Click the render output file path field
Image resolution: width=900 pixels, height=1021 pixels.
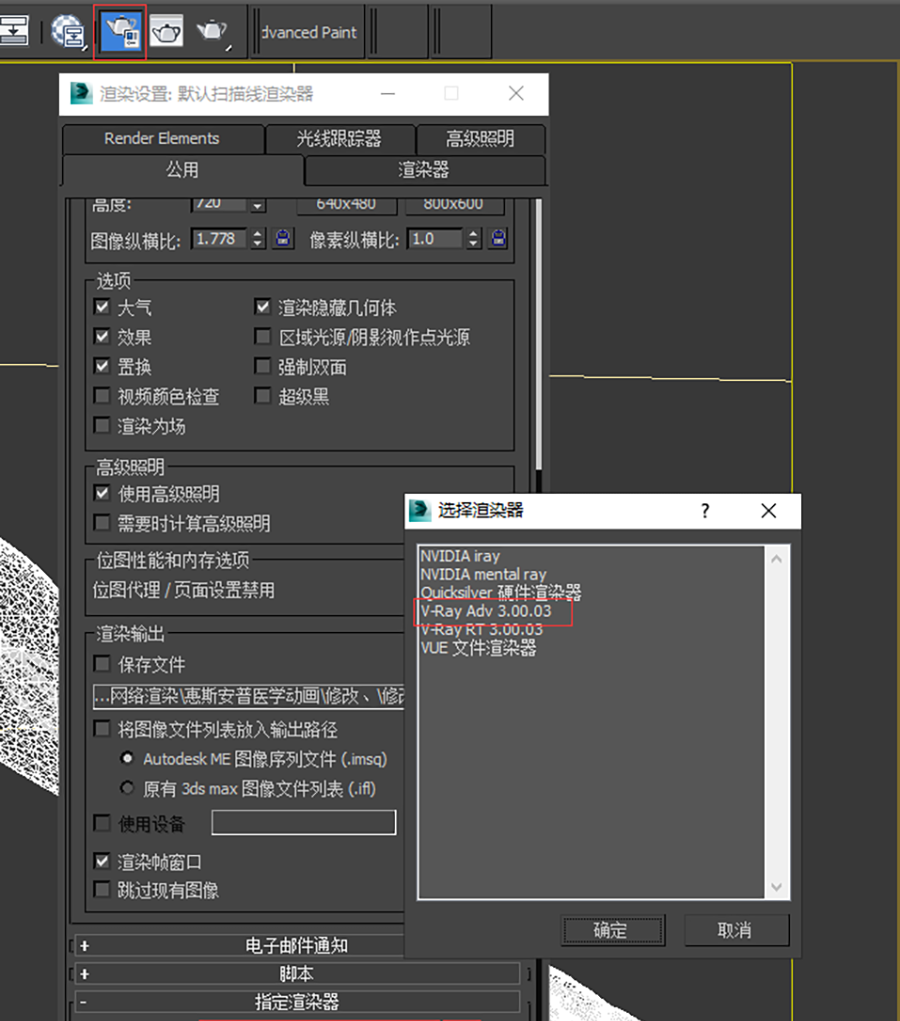point(249,697)
